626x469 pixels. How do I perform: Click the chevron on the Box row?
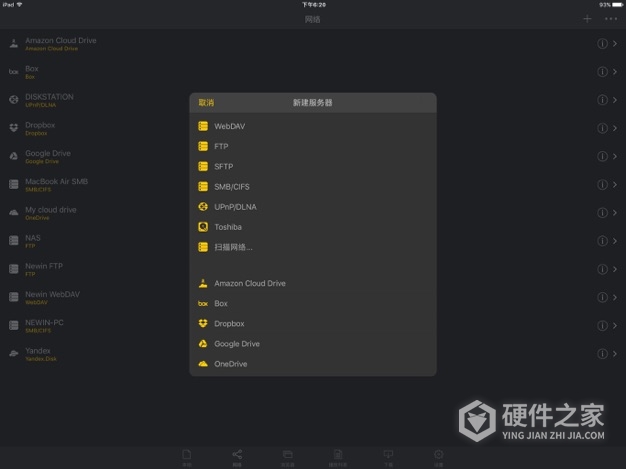(x=615, y=72)
